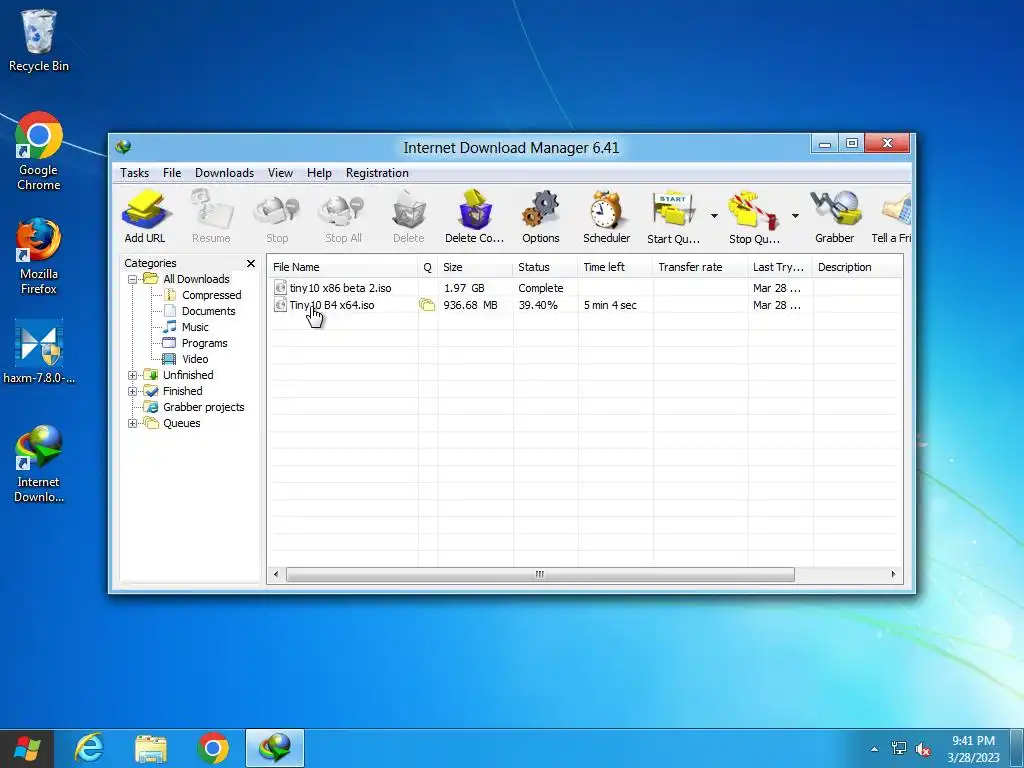The width and height of the screenshot is (1024, 768).
Task: Select the Programs category
Action: [x=204, y=344]
